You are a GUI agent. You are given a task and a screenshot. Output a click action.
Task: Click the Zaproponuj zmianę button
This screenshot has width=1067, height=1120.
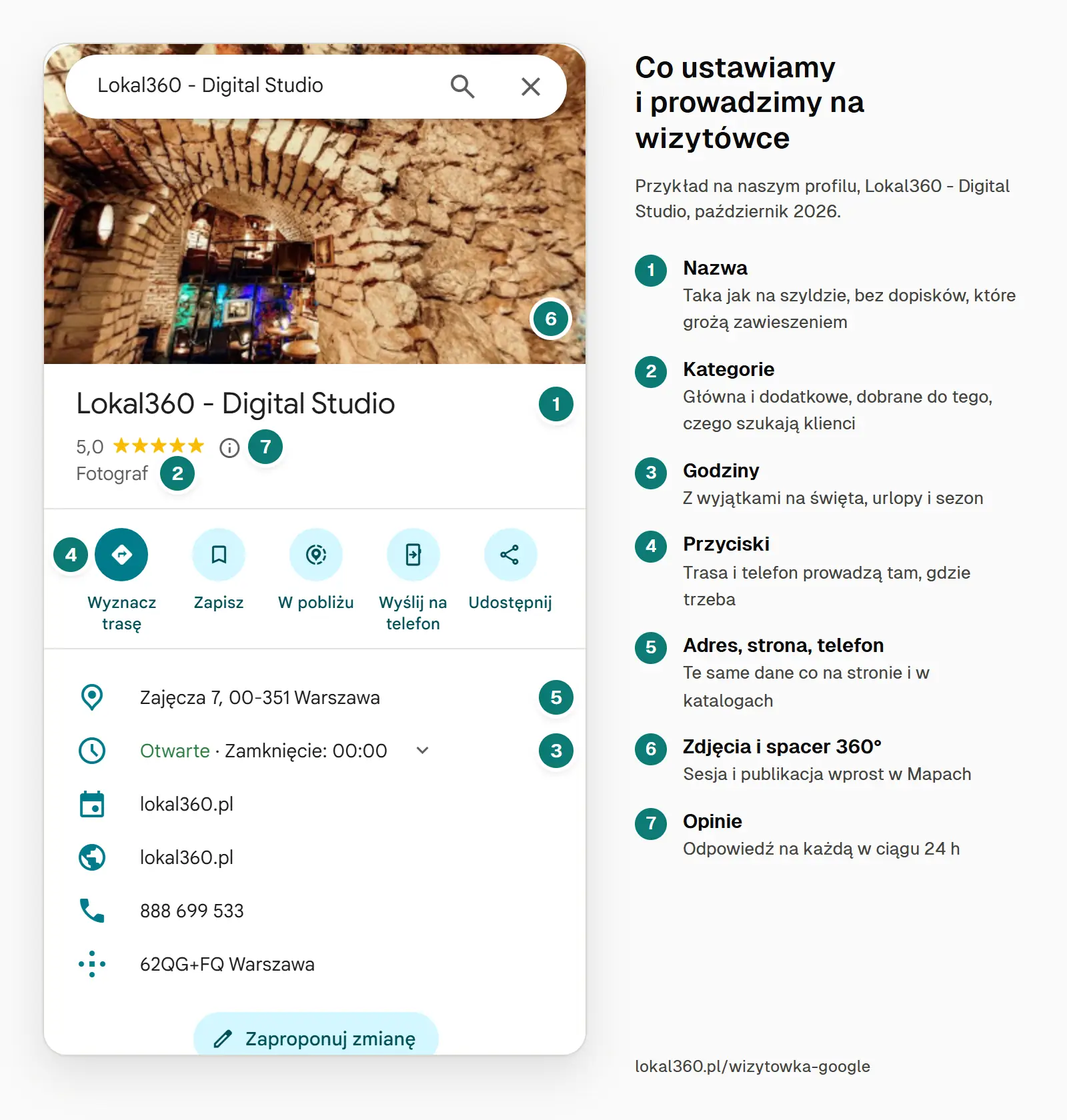point(316,1035)
